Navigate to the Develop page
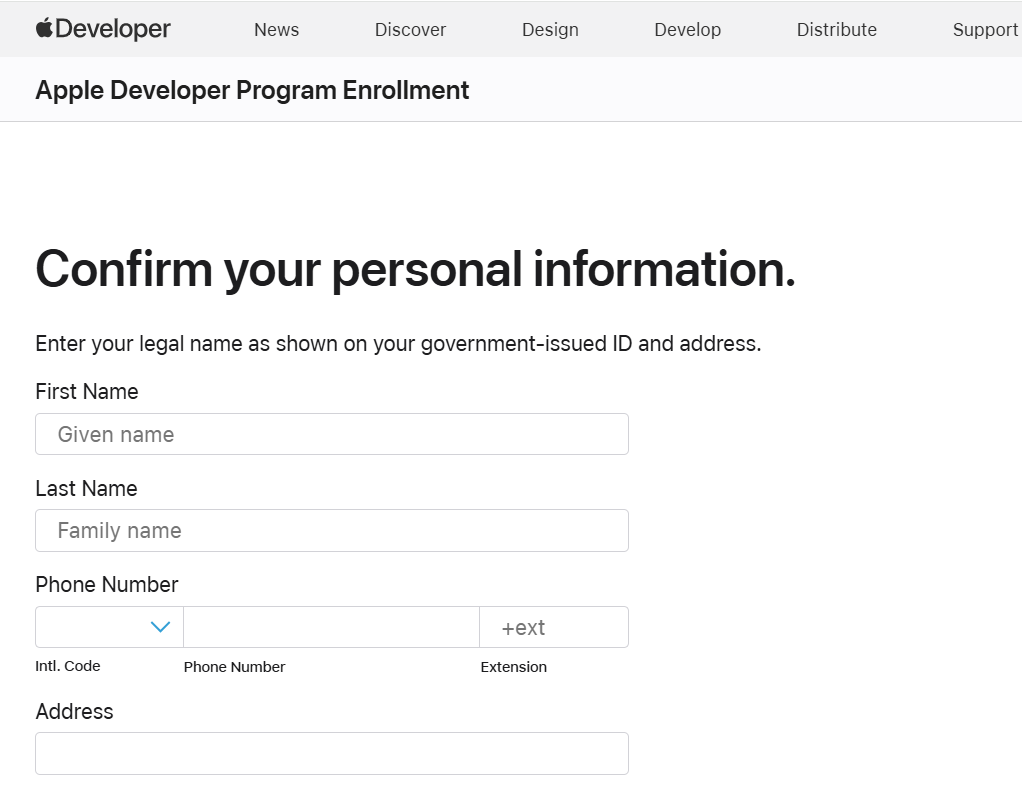 [x=687, y=30]
